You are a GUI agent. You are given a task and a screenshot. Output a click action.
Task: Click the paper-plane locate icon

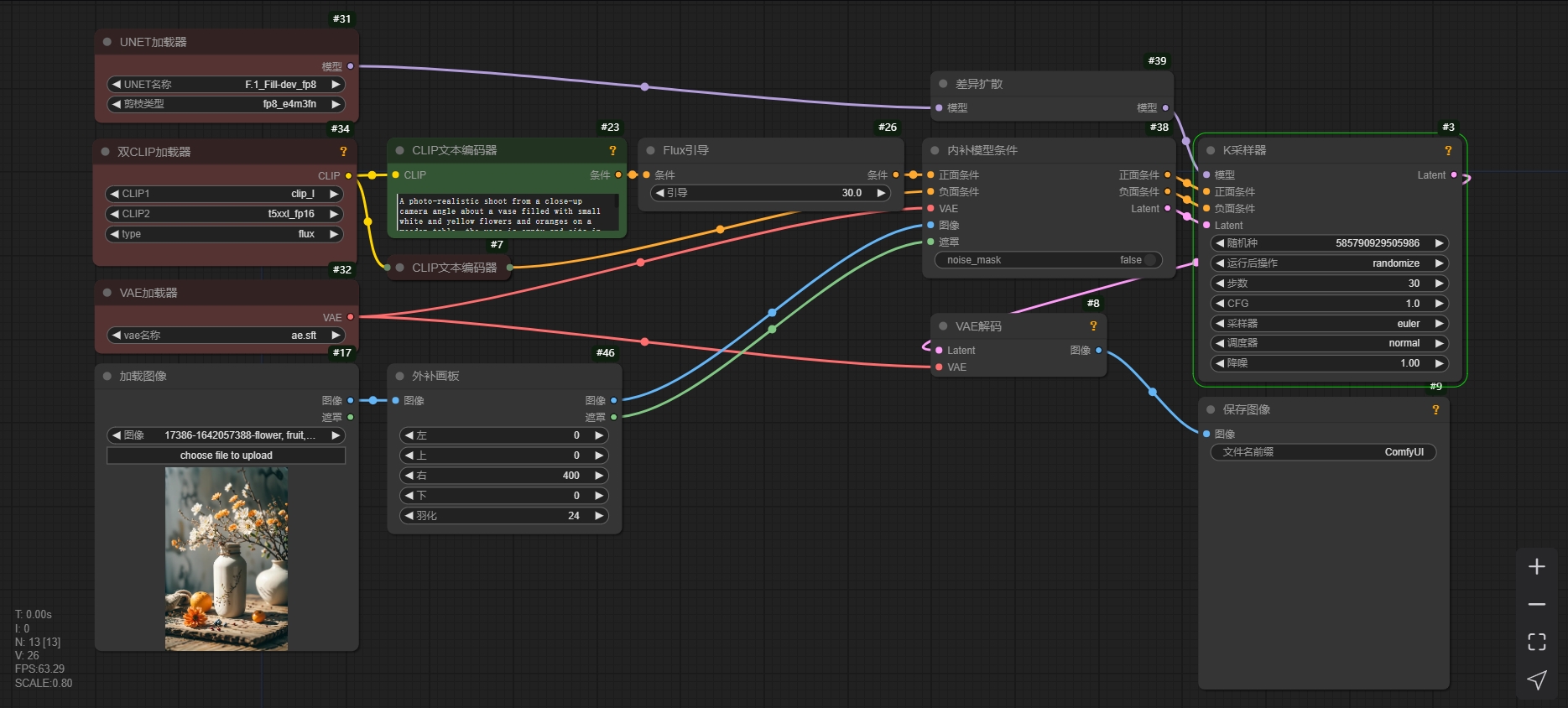click(x=1536, y=679)
